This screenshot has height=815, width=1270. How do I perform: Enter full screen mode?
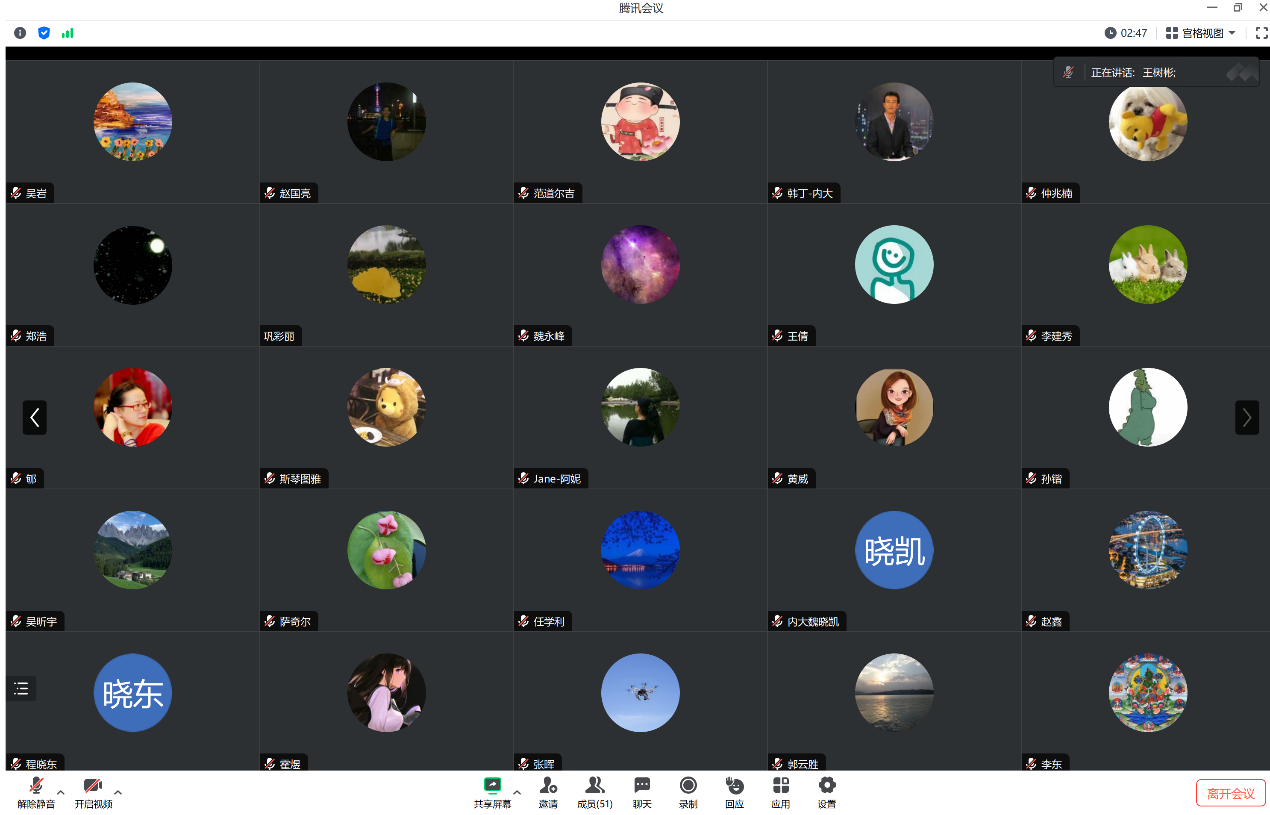[x=1261, y=33]
